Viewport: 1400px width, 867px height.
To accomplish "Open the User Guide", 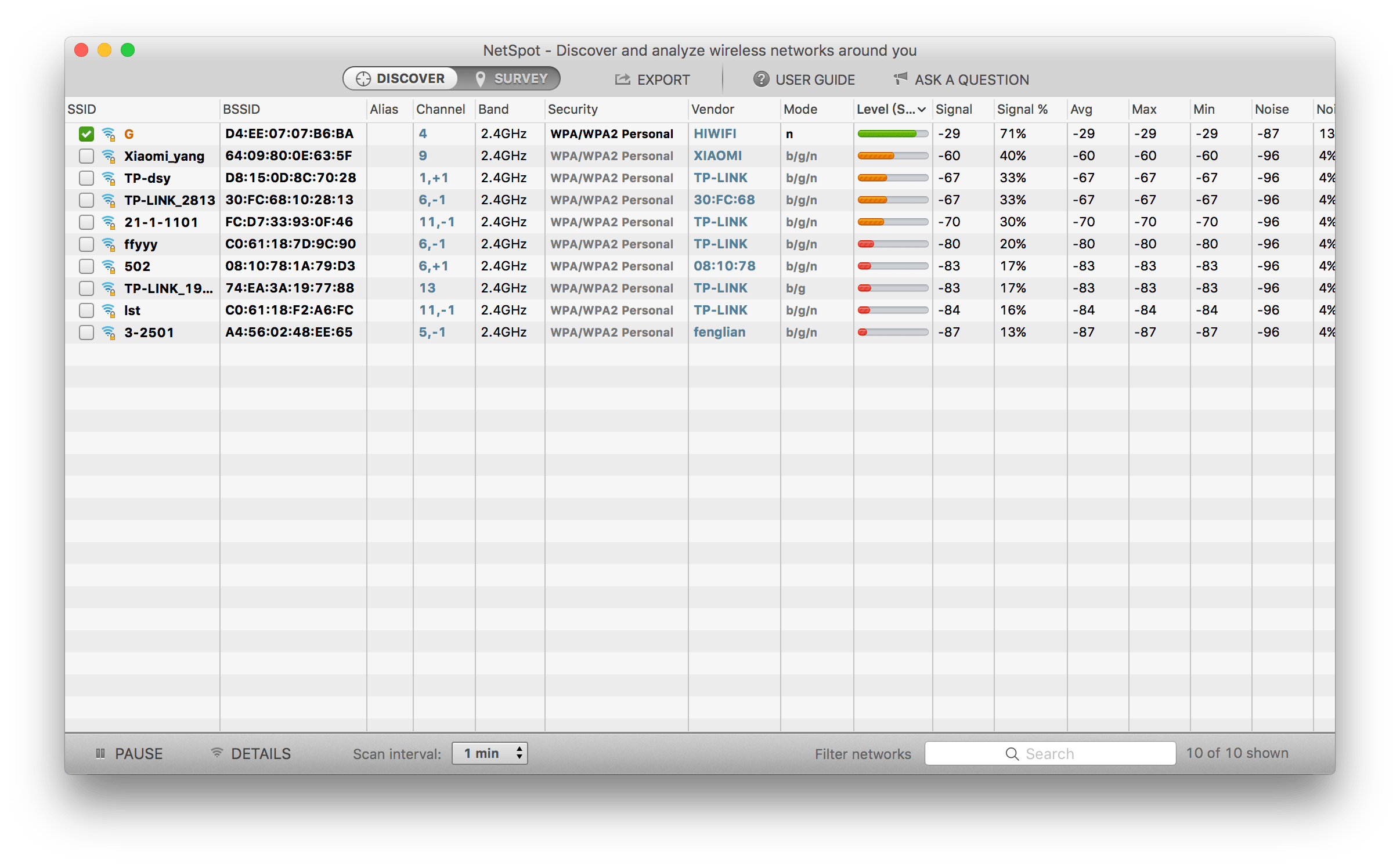I will pos(804,80).
